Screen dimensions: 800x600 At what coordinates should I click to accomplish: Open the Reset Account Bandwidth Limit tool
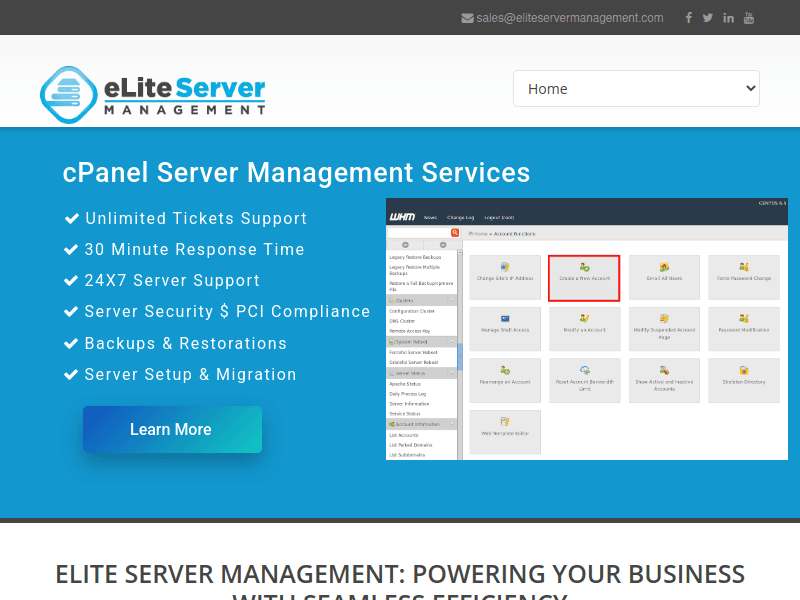(584, 380)
